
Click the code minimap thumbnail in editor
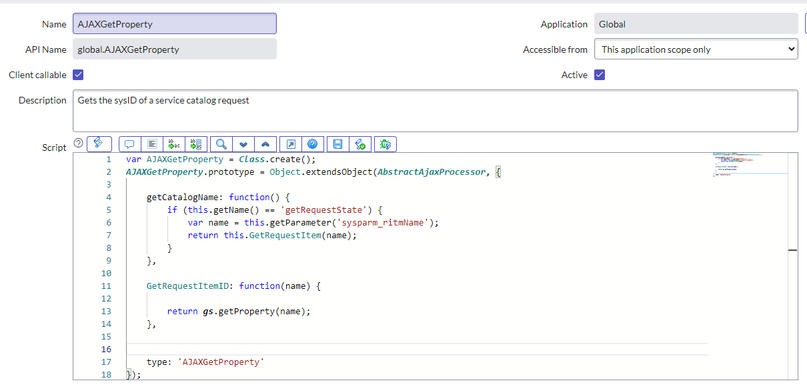tap(749, 165)
